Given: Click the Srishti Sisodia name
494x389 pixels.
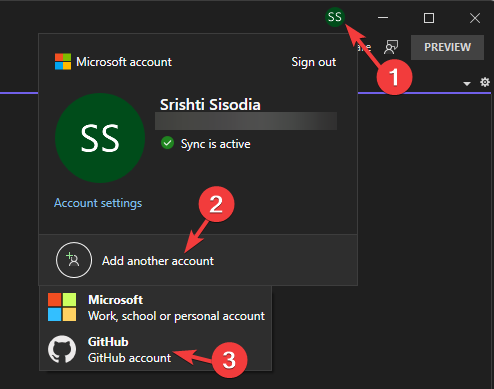Looking at the screenshot, I should pyautogui.click(x=210, y=105).
